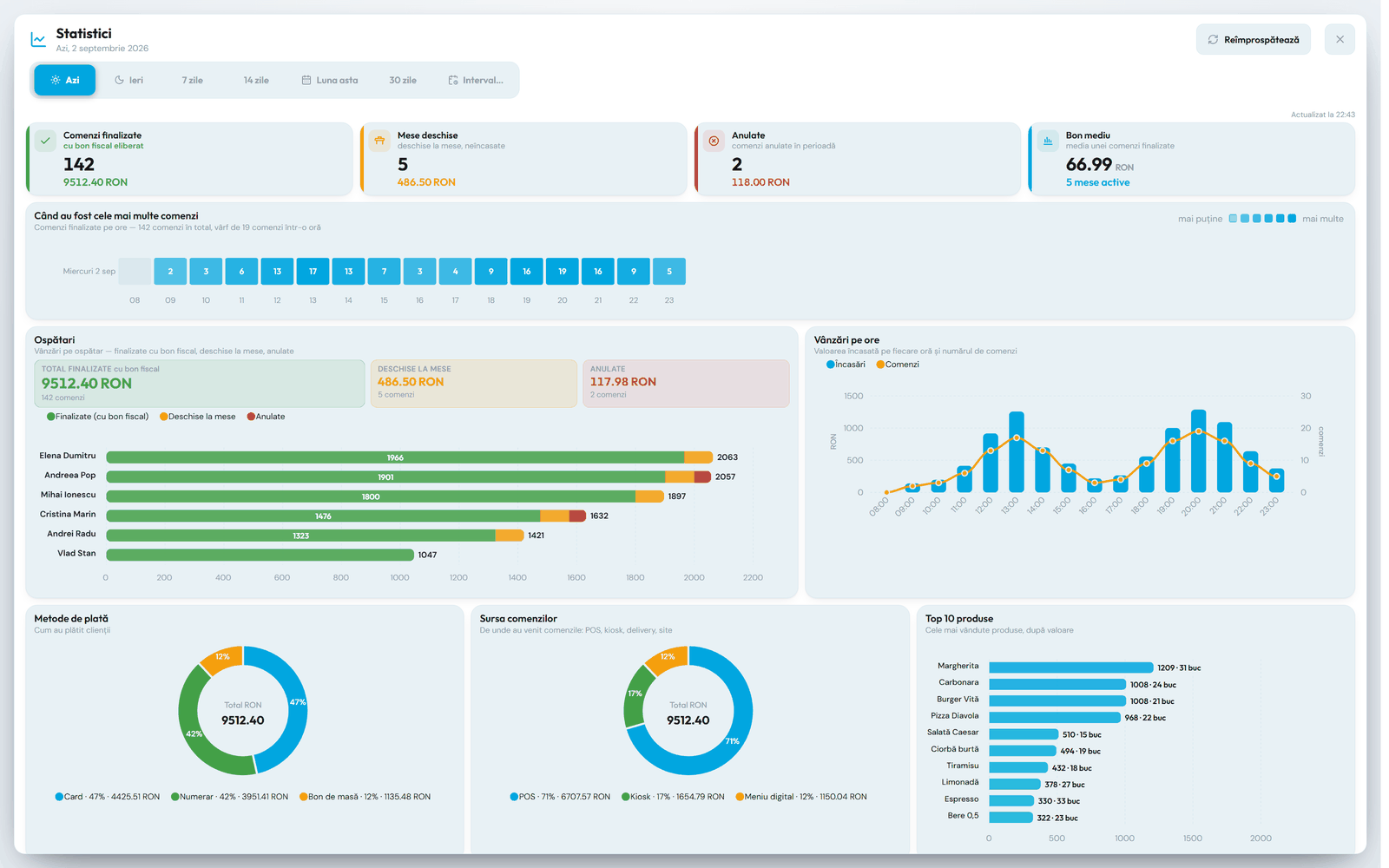This screenshot has width=1389, height=868.
Task: Select Vlad Stan's bar totaling 1047
Action: 260,555
